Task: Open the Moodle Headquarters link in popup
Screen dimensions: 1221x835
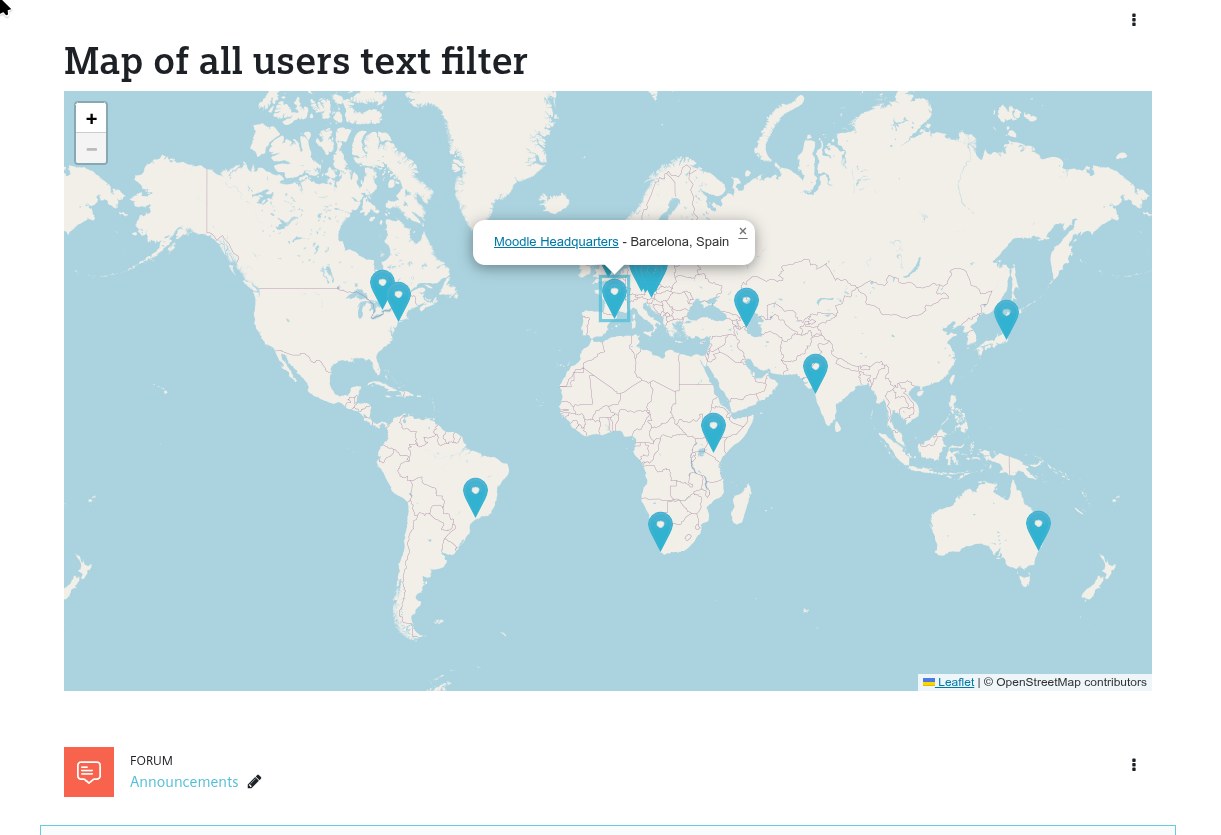Action: pos(556,242)
